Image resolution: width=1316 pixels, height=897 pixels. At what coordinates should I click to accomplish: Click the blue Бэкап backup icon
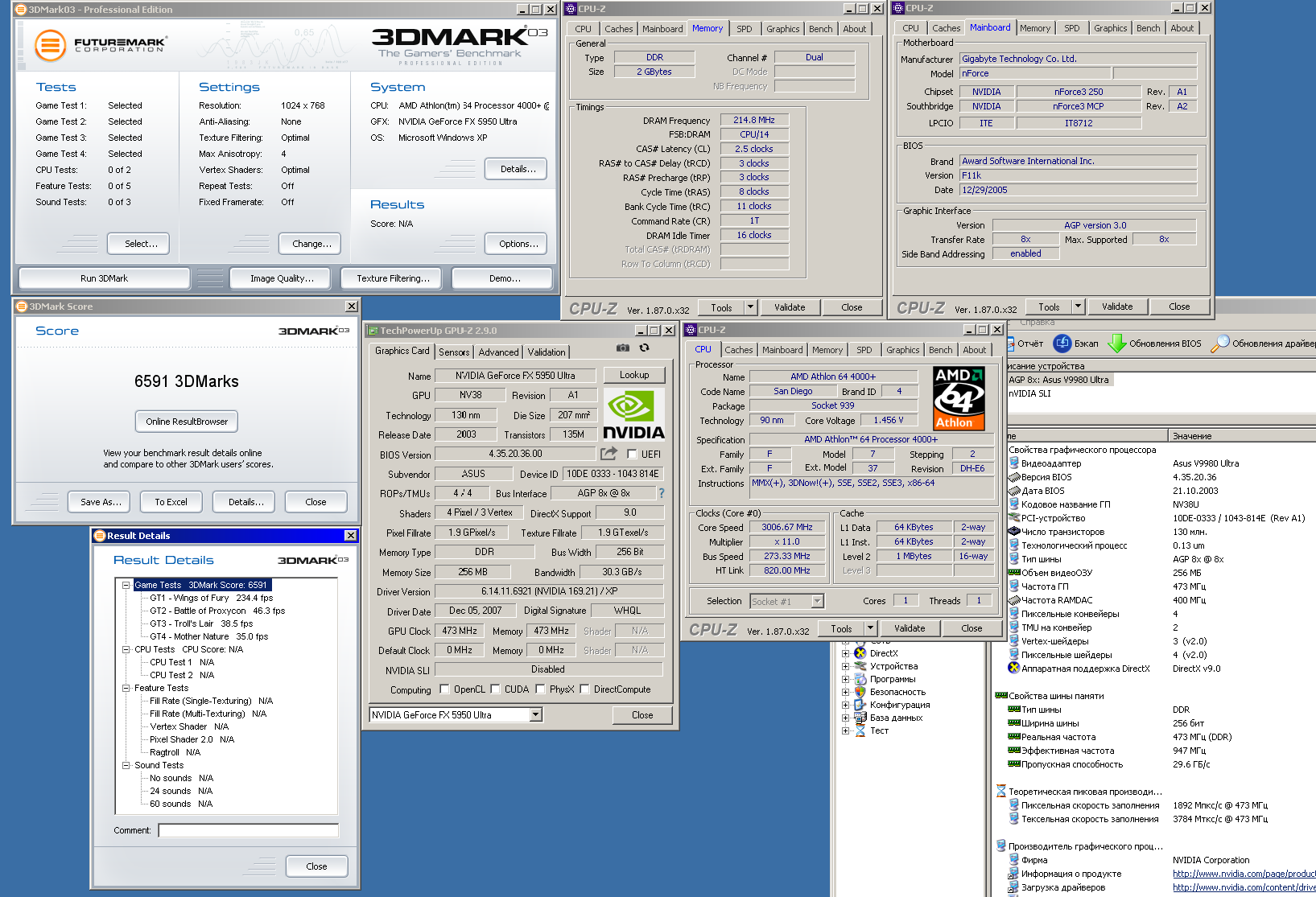coord(1062,344)
